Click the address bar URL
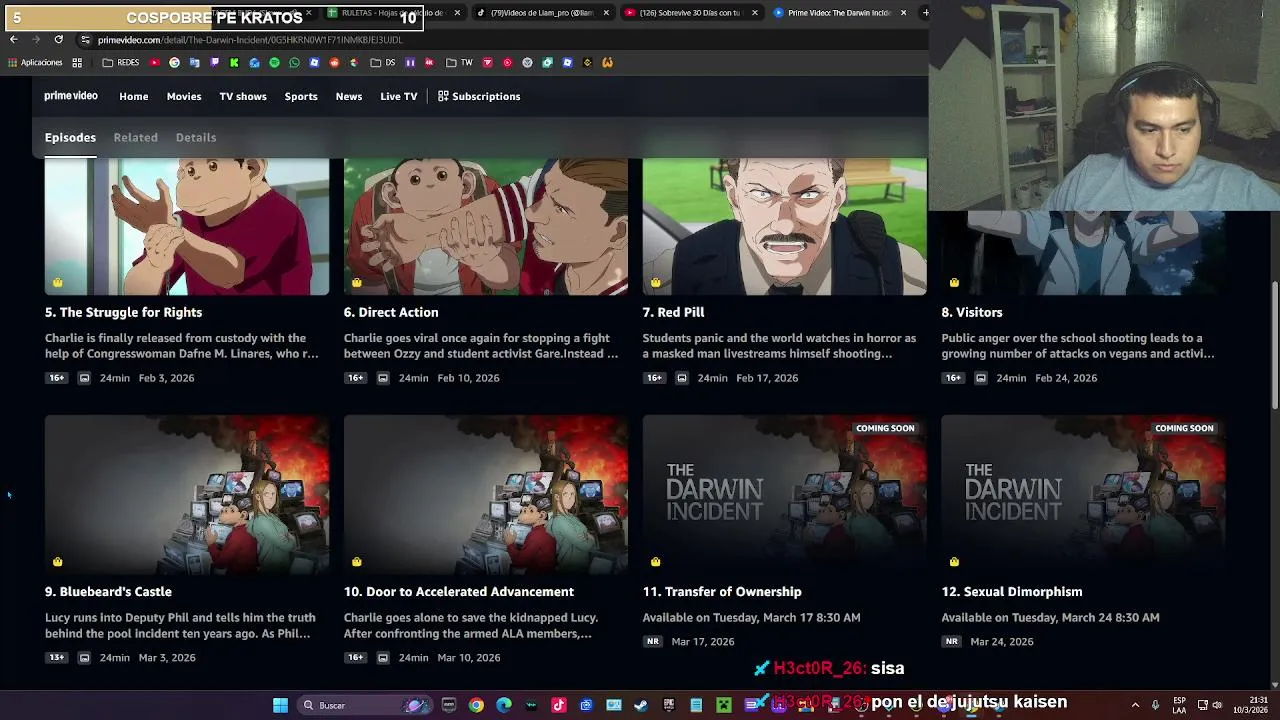This screenshot has width=1280, height=720. point(250,39)
